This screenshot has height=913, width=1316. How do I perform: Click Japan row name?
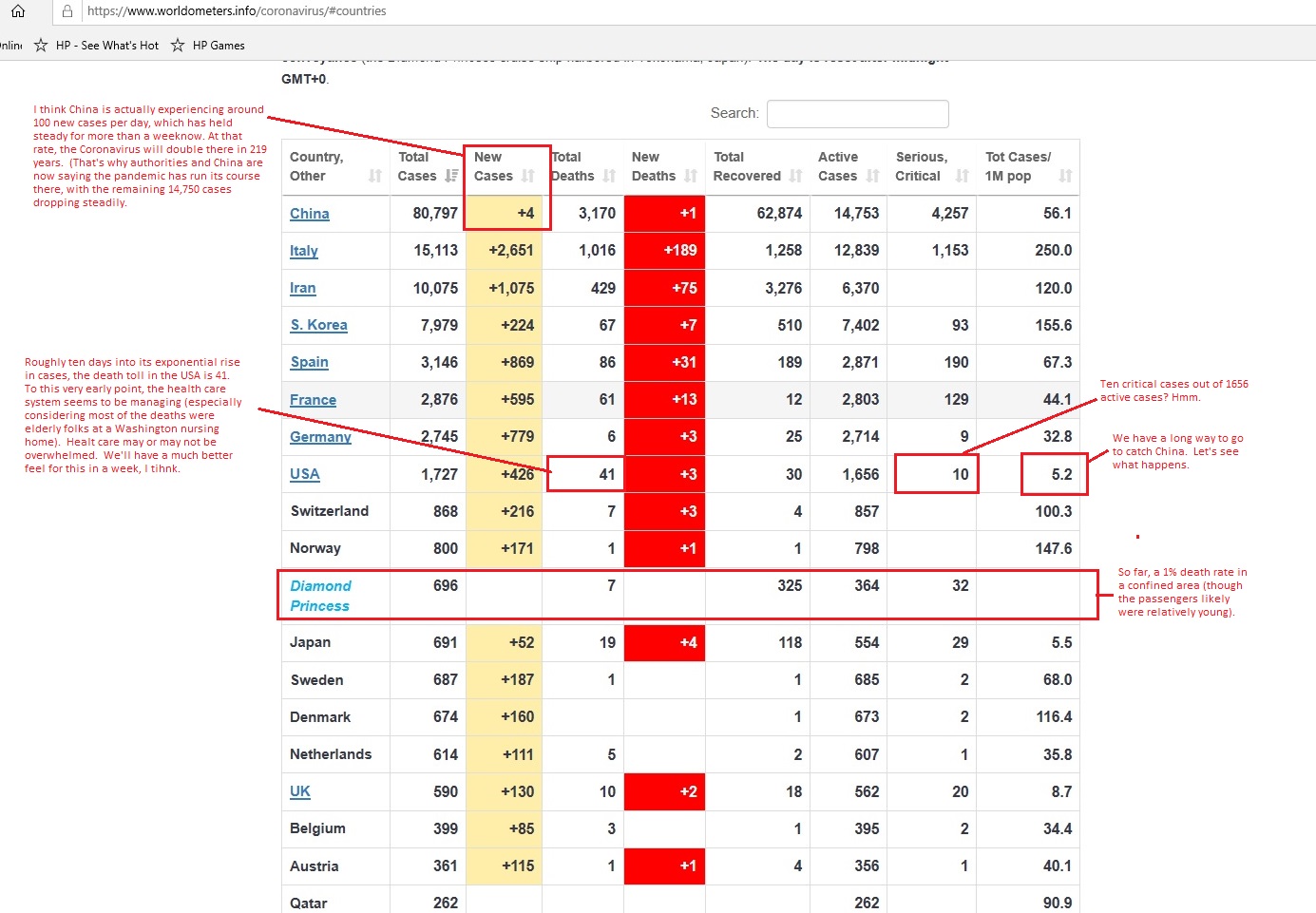tap(311, 642)
